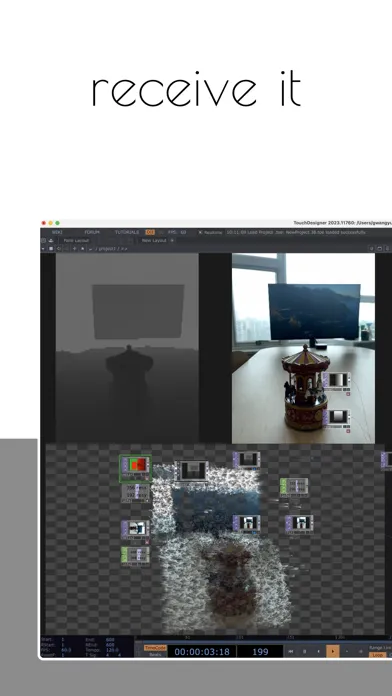Step one frame backward in the timeline
This screenshot has height=696, width=392.
[x=318, y=651]
